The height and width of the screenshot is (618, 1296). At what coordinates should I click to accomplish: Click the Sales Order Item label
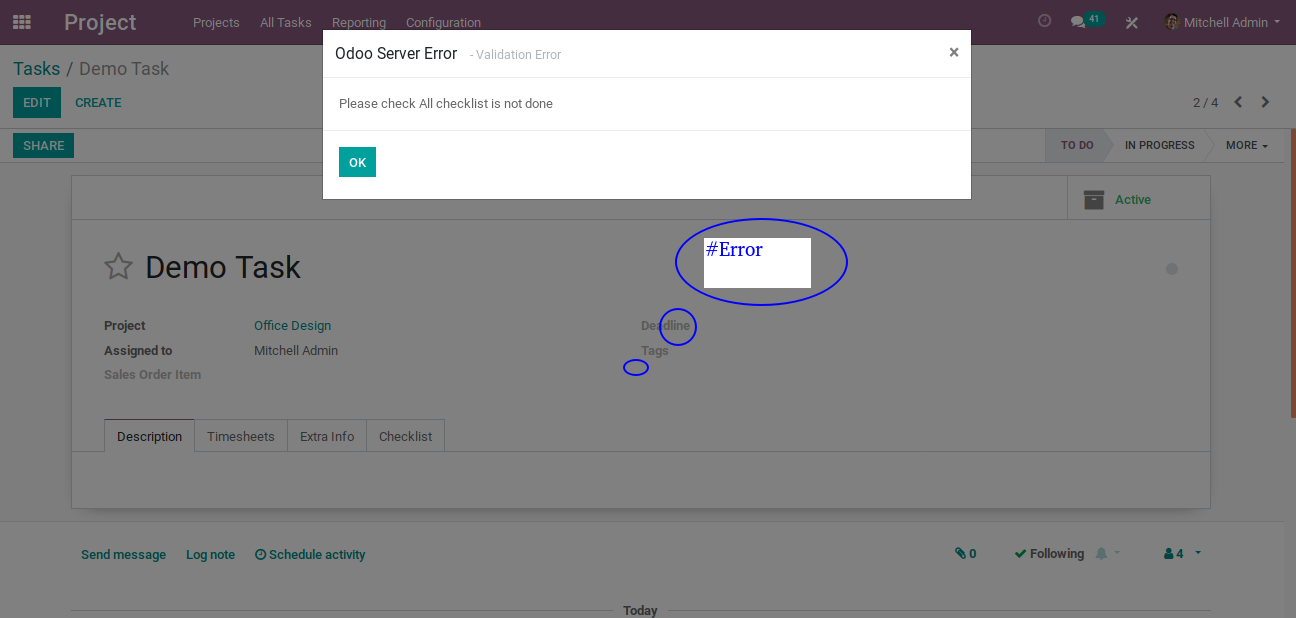coord(152,375)
